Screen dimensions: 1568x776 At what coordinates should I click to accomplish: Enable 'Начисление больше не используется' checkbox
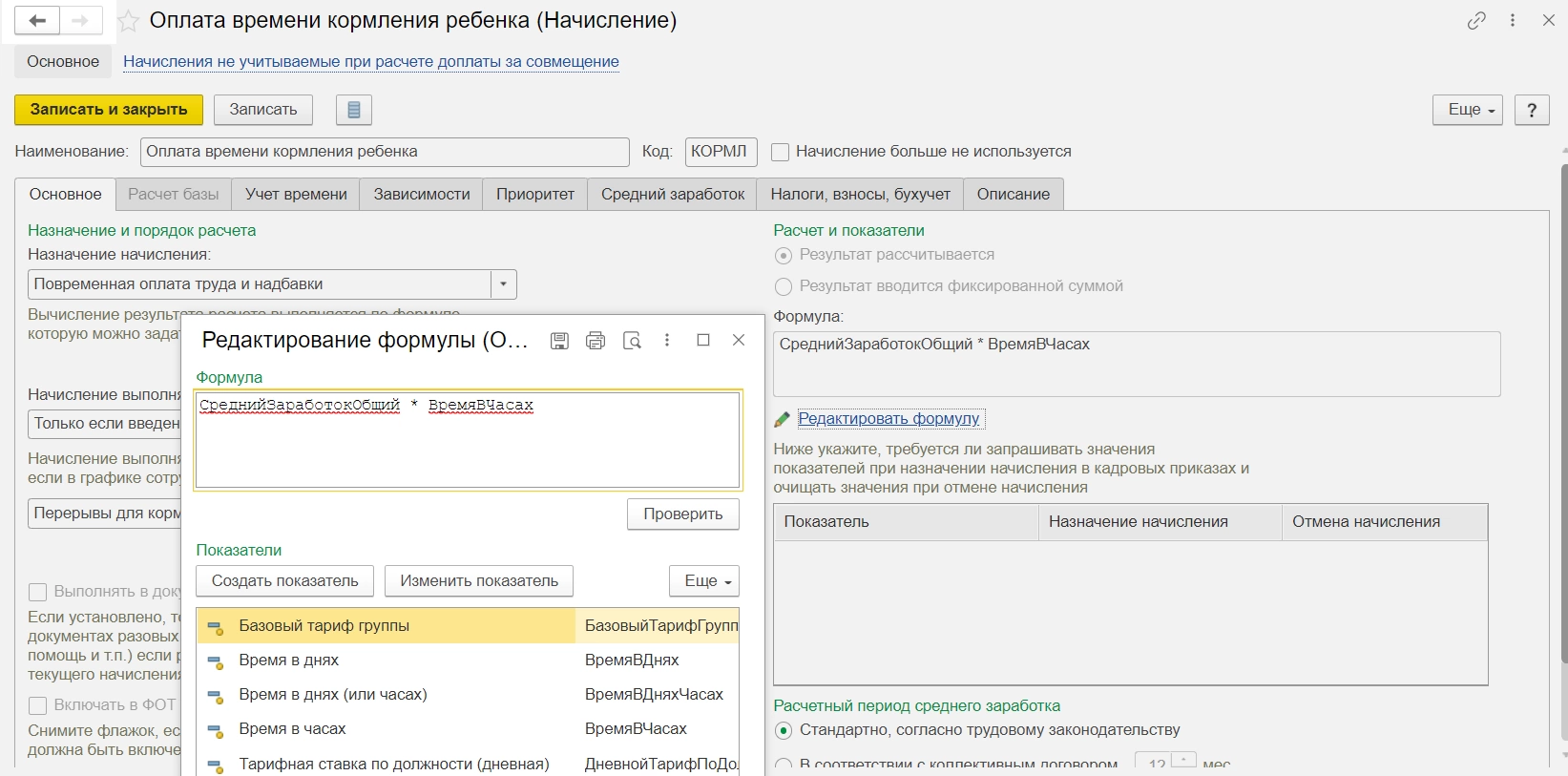[x=781, y=152]
